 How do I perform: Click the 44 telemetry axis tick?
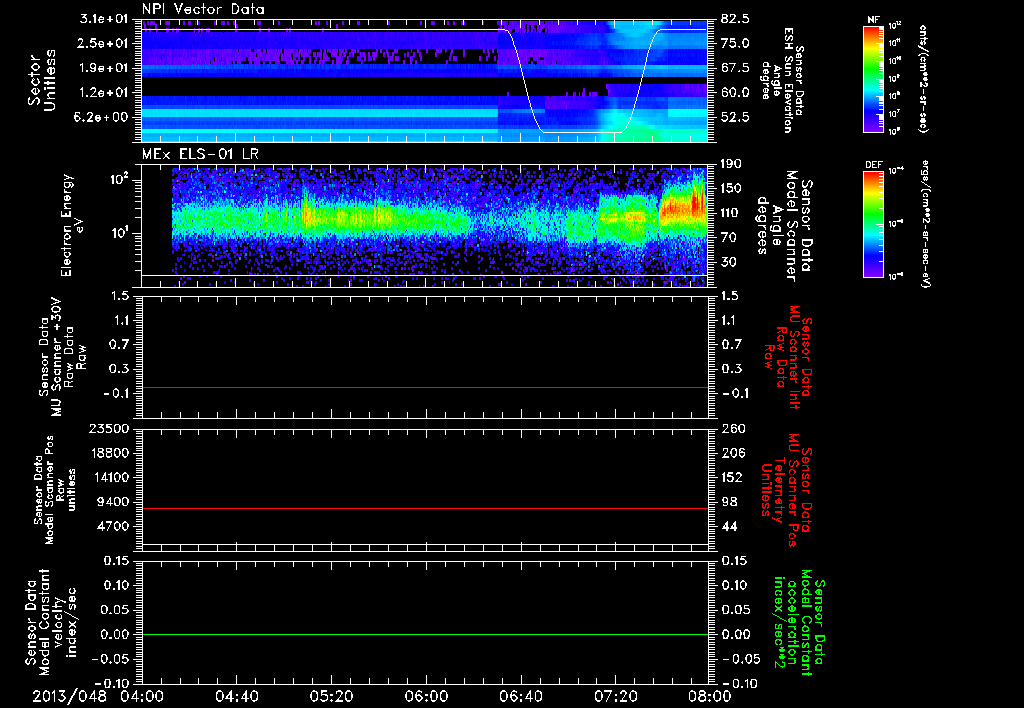(731, 526)
